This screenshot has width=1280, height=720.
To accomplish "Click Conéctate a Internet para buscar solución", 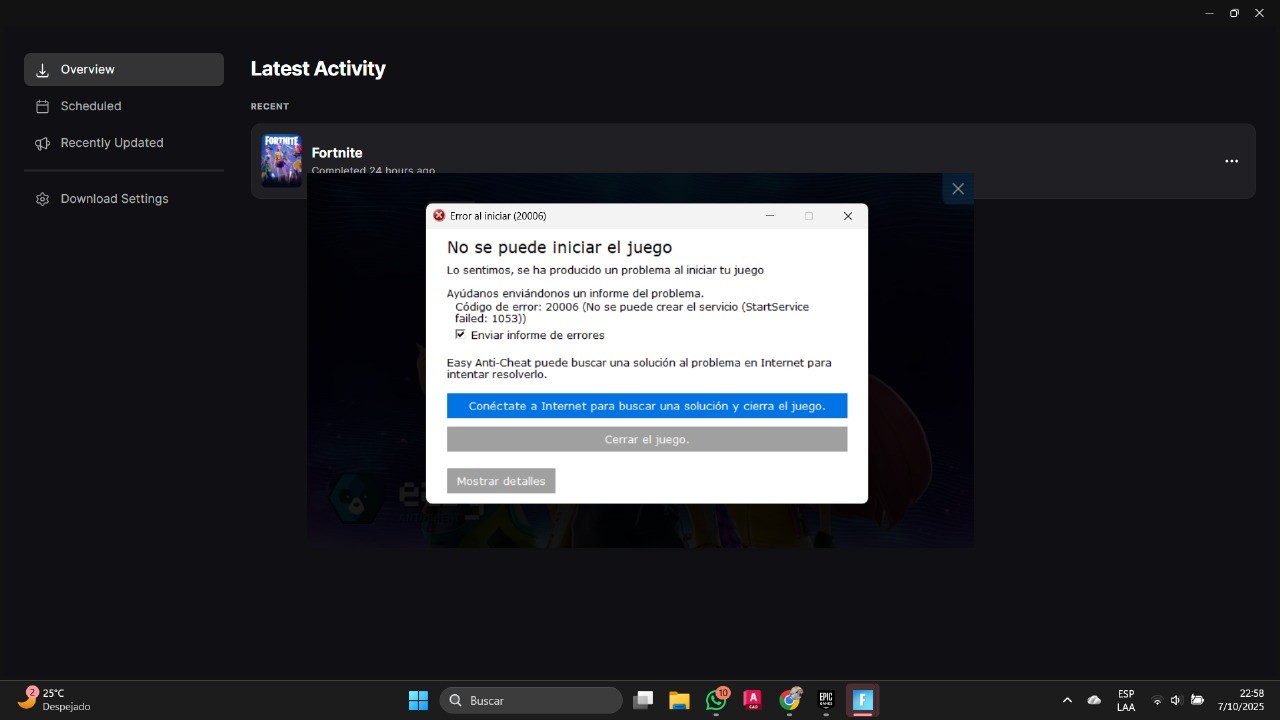I will pos(646,406).
